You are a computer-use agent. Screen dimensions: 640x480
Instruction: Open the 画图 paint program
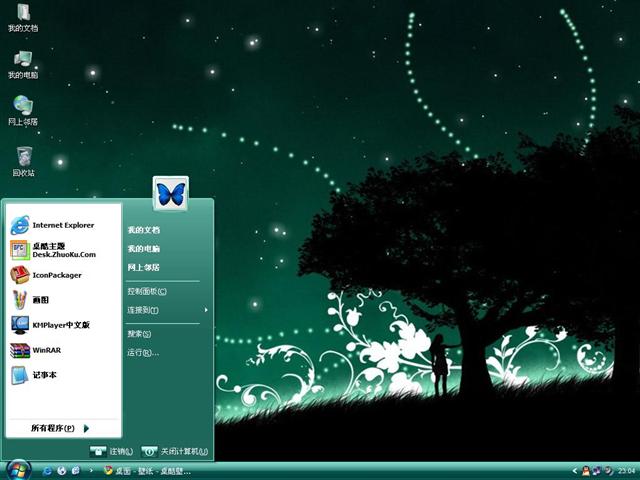(40, 300)
